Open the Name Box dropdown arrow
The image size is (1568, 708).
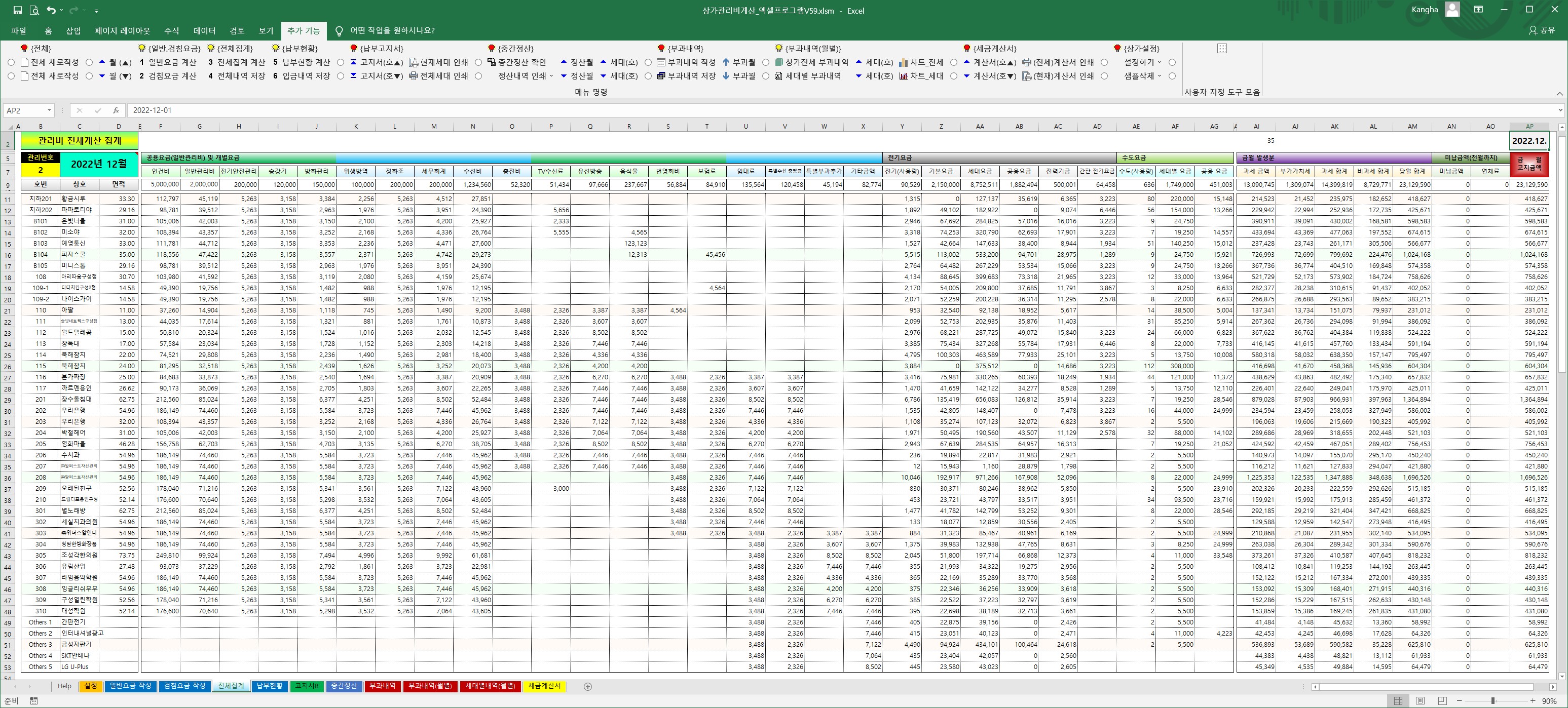49,110
